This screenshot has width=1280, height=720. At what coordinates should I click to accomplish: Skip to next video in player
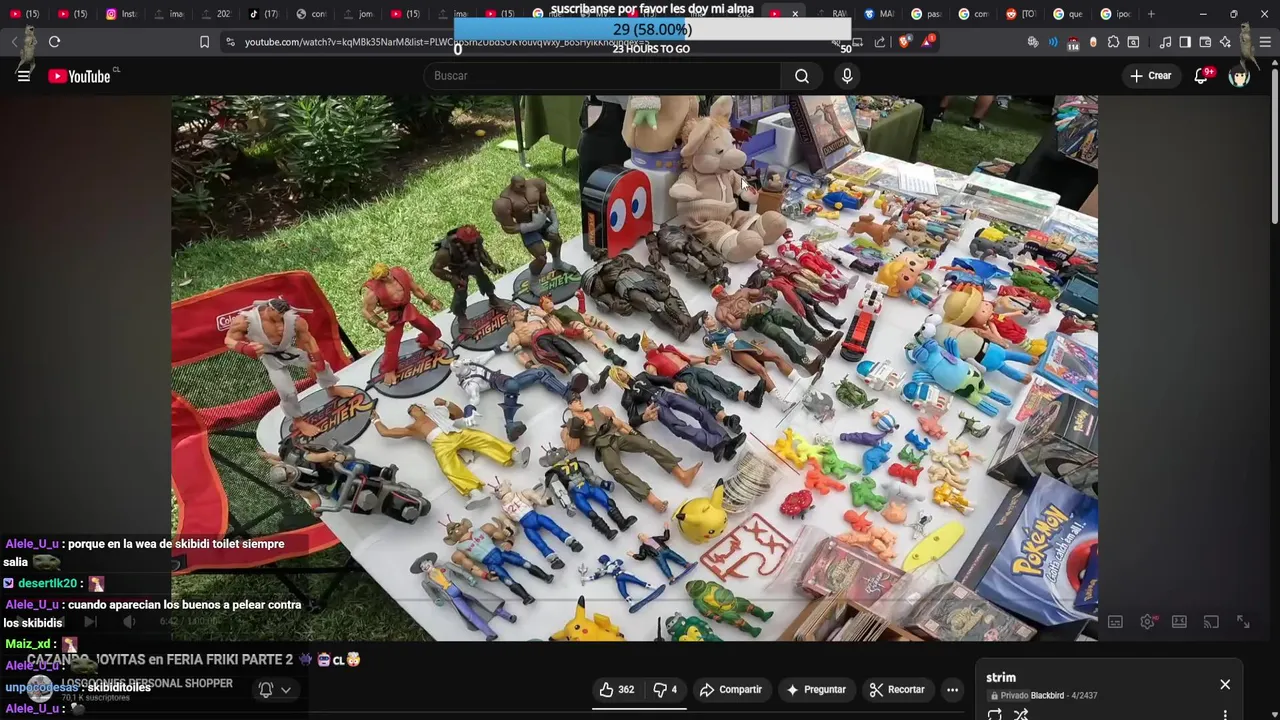coord(90,622)
